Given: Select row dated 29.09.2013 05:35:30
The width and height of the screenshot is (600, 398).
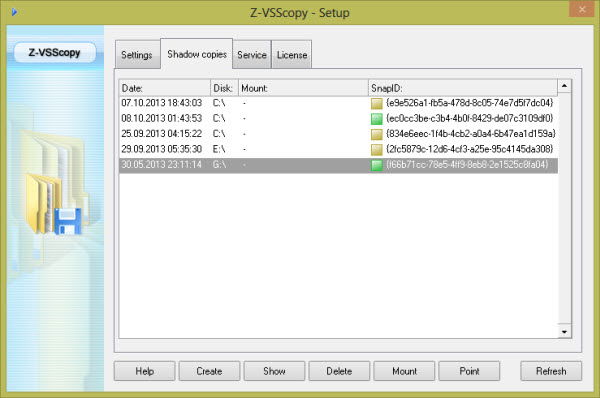Looking at the screenshot, I should [x=338, y=149].
